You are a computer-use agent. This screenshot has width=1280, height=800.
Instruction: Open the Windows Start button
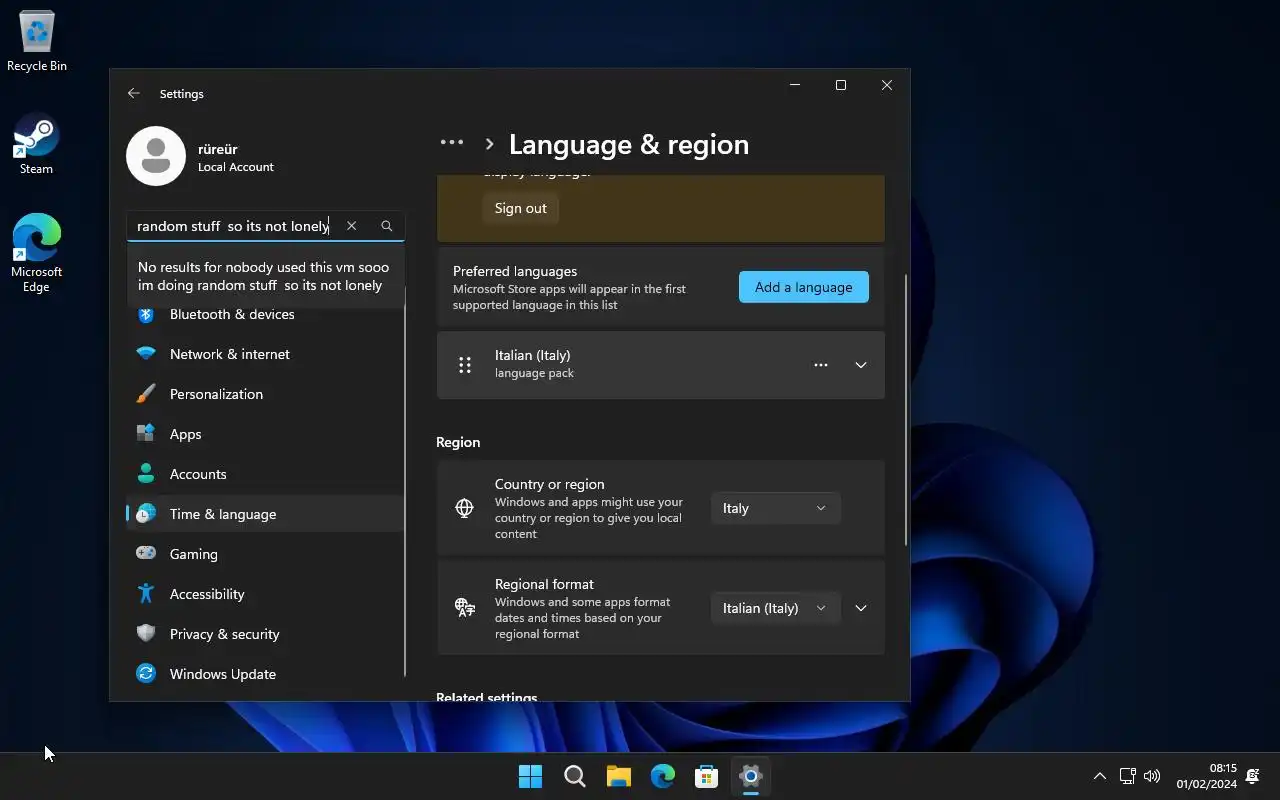tap(531, 776)
